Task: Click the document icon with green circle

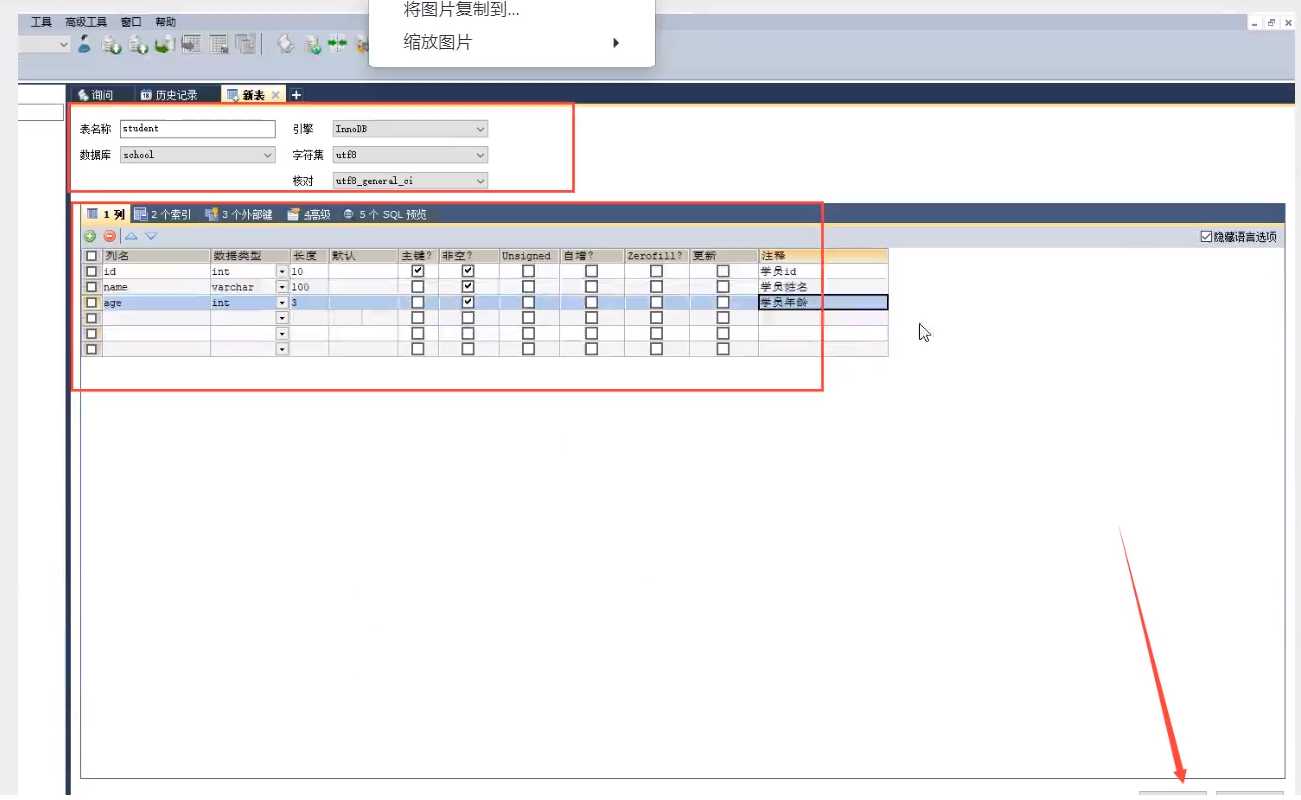Action: (x=312, y=44)
